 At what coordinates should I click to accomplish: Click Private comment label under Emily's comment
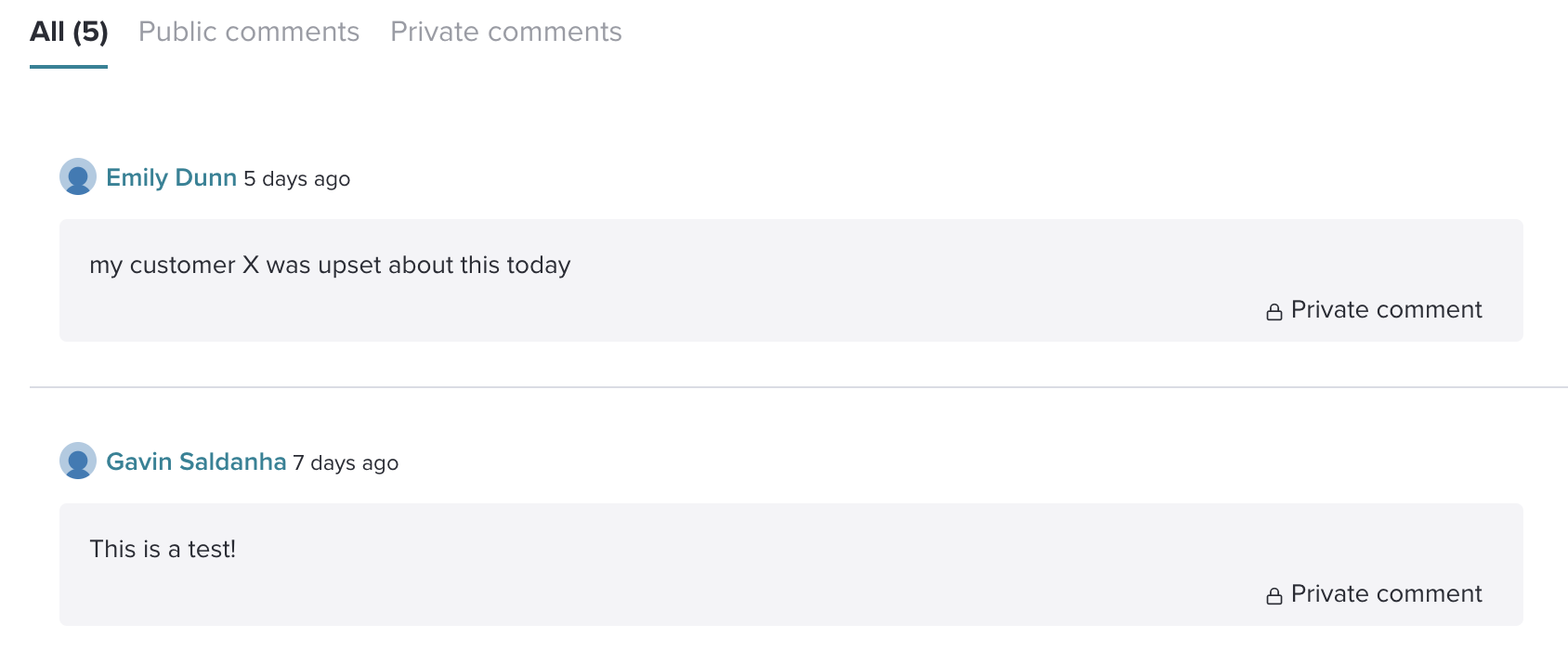click(1386, 309)
